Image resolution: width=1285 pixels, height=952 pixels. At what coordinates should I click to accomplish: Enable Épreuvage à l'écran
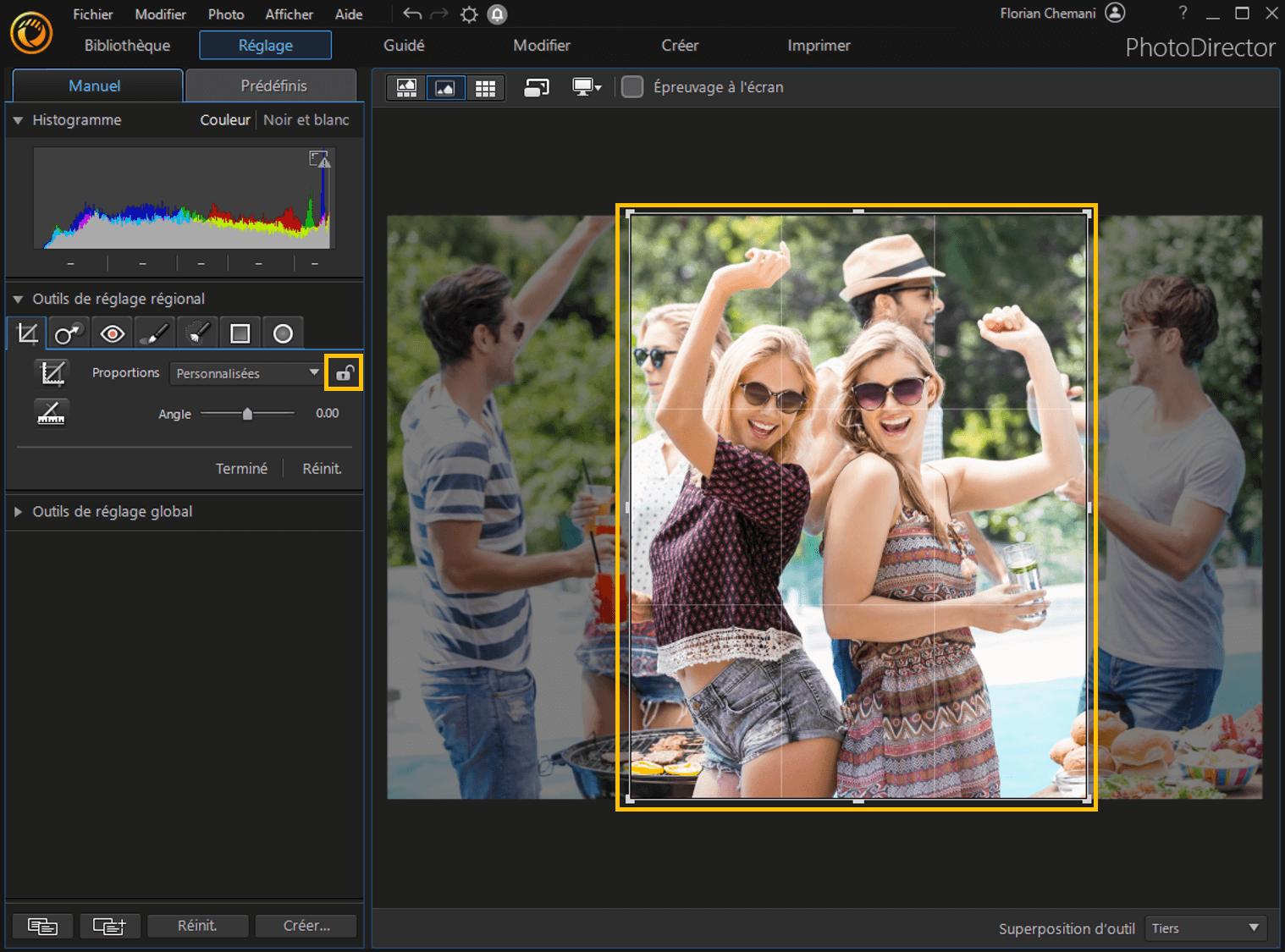tap(631, 86)
